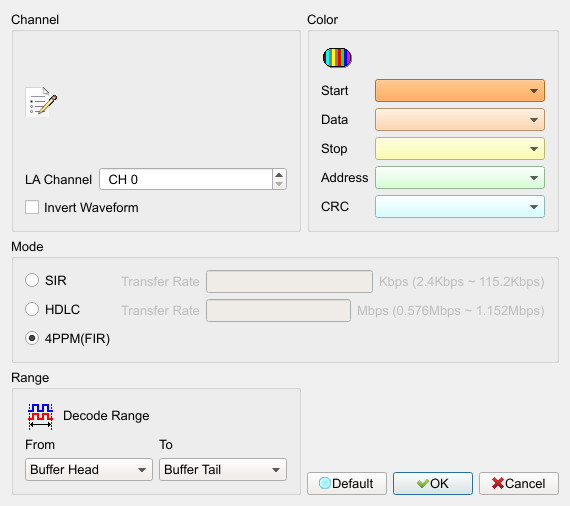Confirm settings with OK button

(x=433, y=483)
